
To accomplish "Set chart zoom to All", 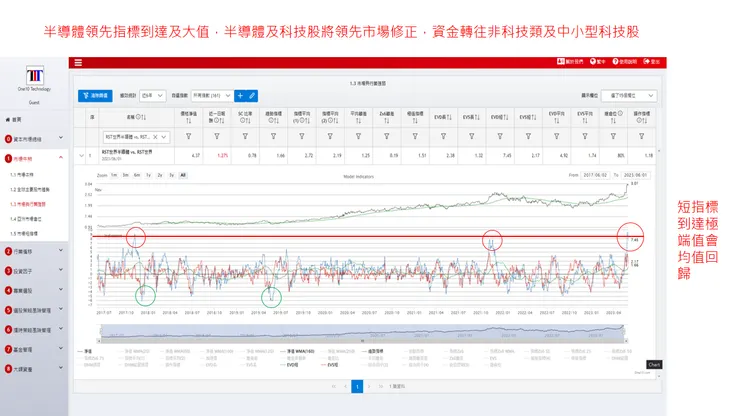I will click(183, 175).
